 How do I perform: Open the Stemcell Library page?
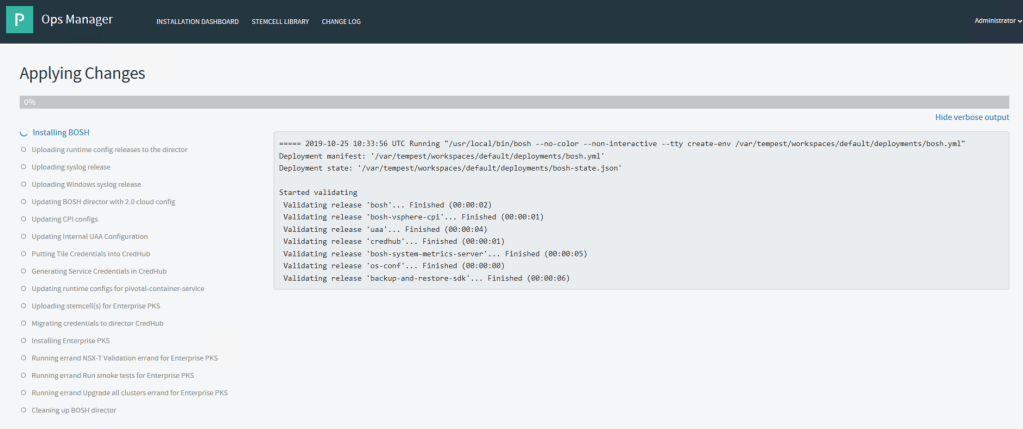280,21
